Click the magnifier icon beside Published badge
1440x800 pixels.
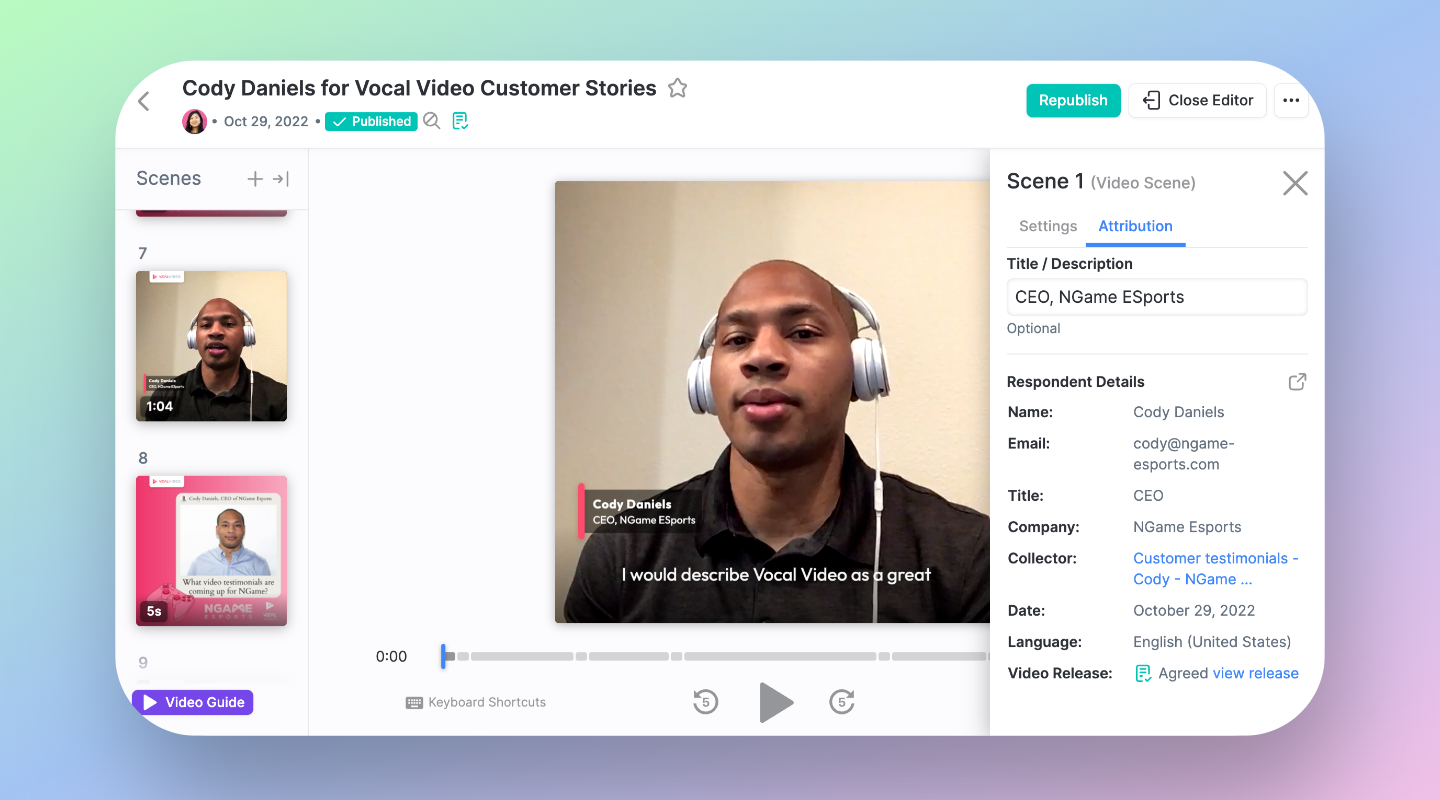(x=431, y=121)
